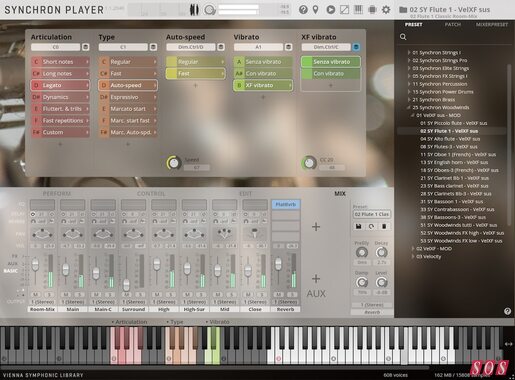Delete the mixer preset with trash icon
Image resolution: width=515 pixels, height=380 pixels.
click(x=384, y=226)
